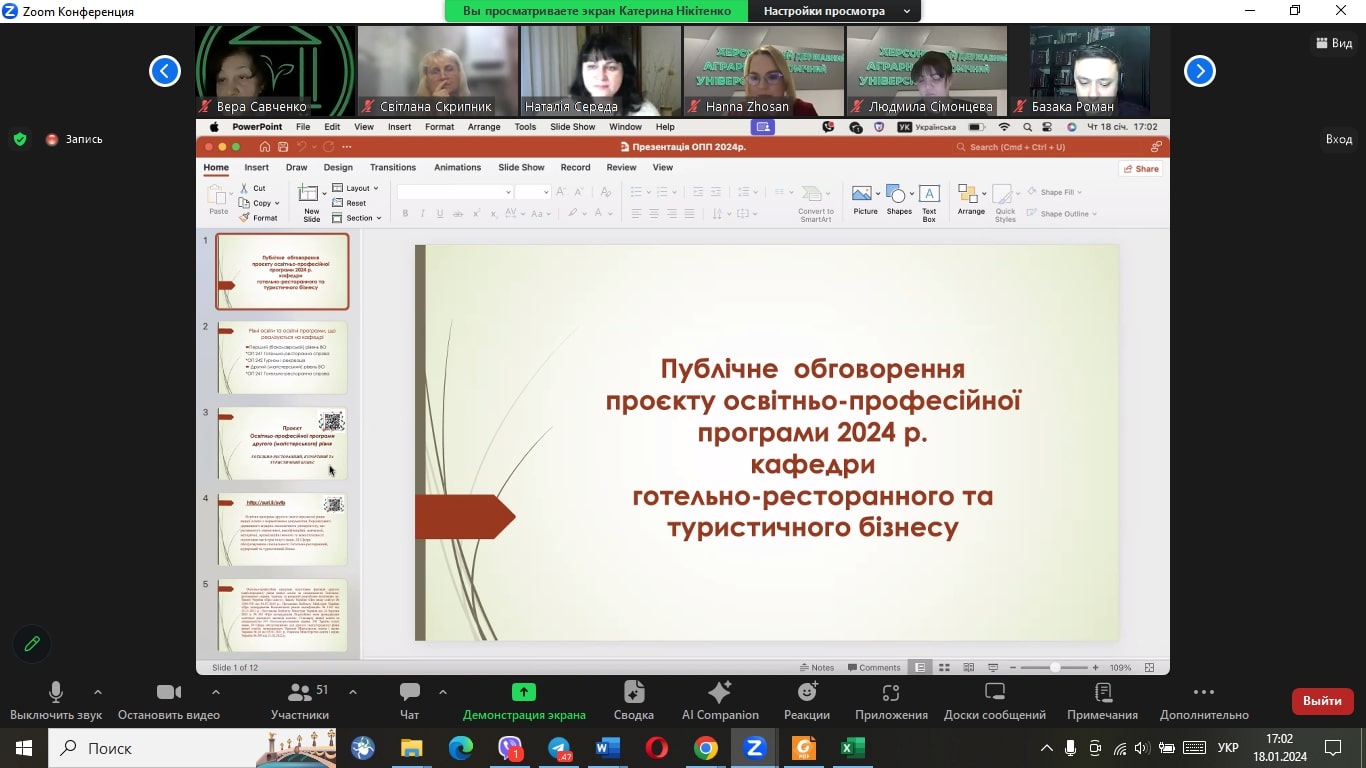Open the Animations ribbon tab

[457, 167]
